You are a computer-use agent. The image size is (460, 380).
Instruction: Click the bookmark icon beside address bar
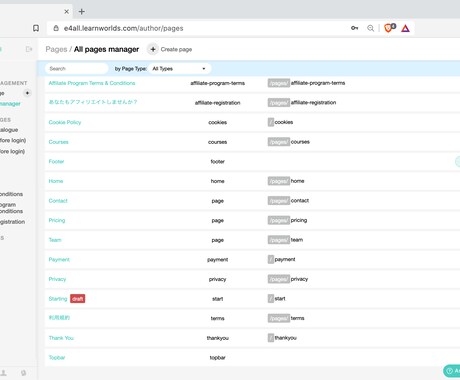[x=36, y=28]
